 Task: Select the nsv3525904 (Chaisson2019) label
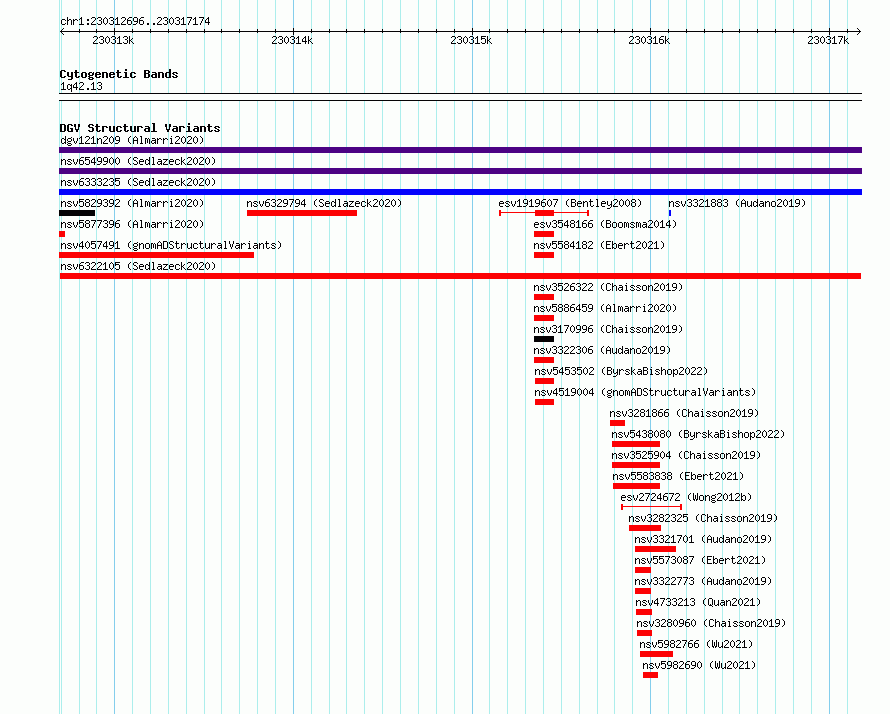(x=686, y=455)
